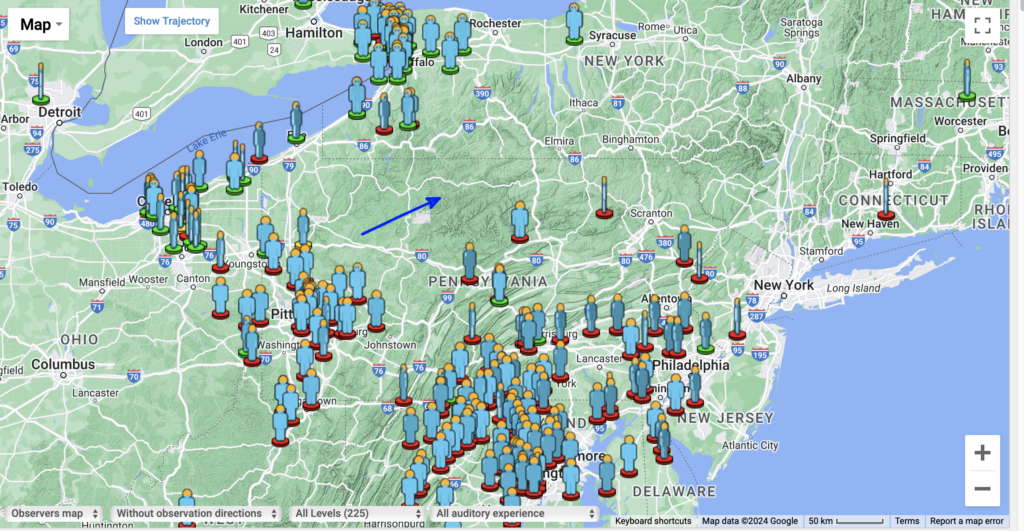Screen dimensions: 1024x531
Task: Open the Map type dropdown
Action: pyautogui.click(x=41, y=24)
